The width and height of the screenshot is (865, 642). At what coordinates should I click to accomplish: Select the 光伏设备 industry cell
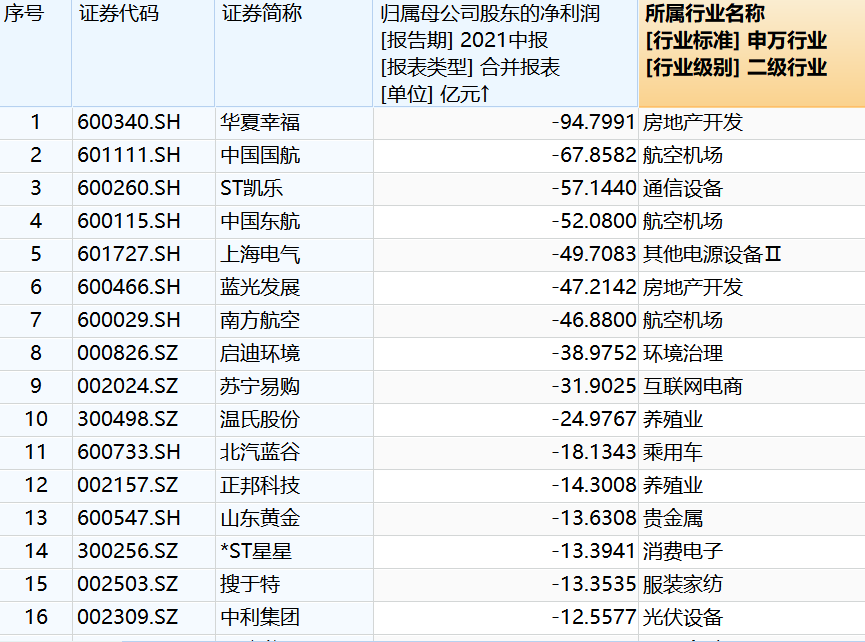(x=683, y=618)
